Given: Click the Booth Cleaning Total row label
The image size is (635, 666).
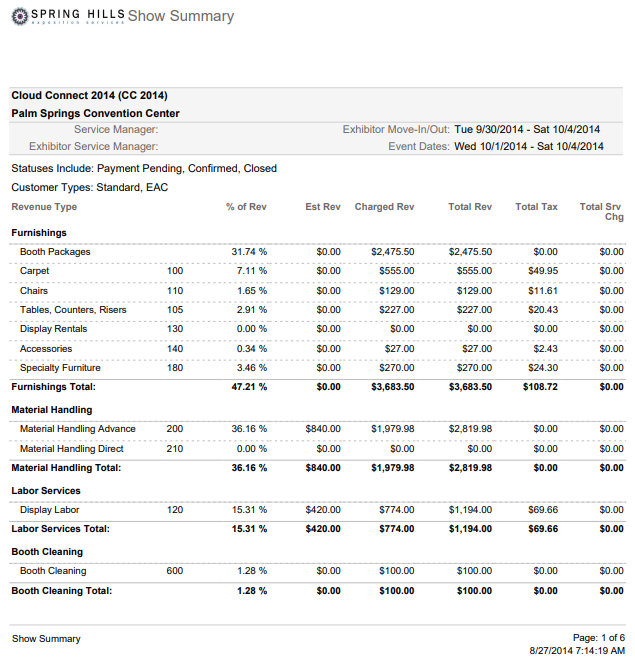Looking at the screenshot, I should tap(61, 590).
